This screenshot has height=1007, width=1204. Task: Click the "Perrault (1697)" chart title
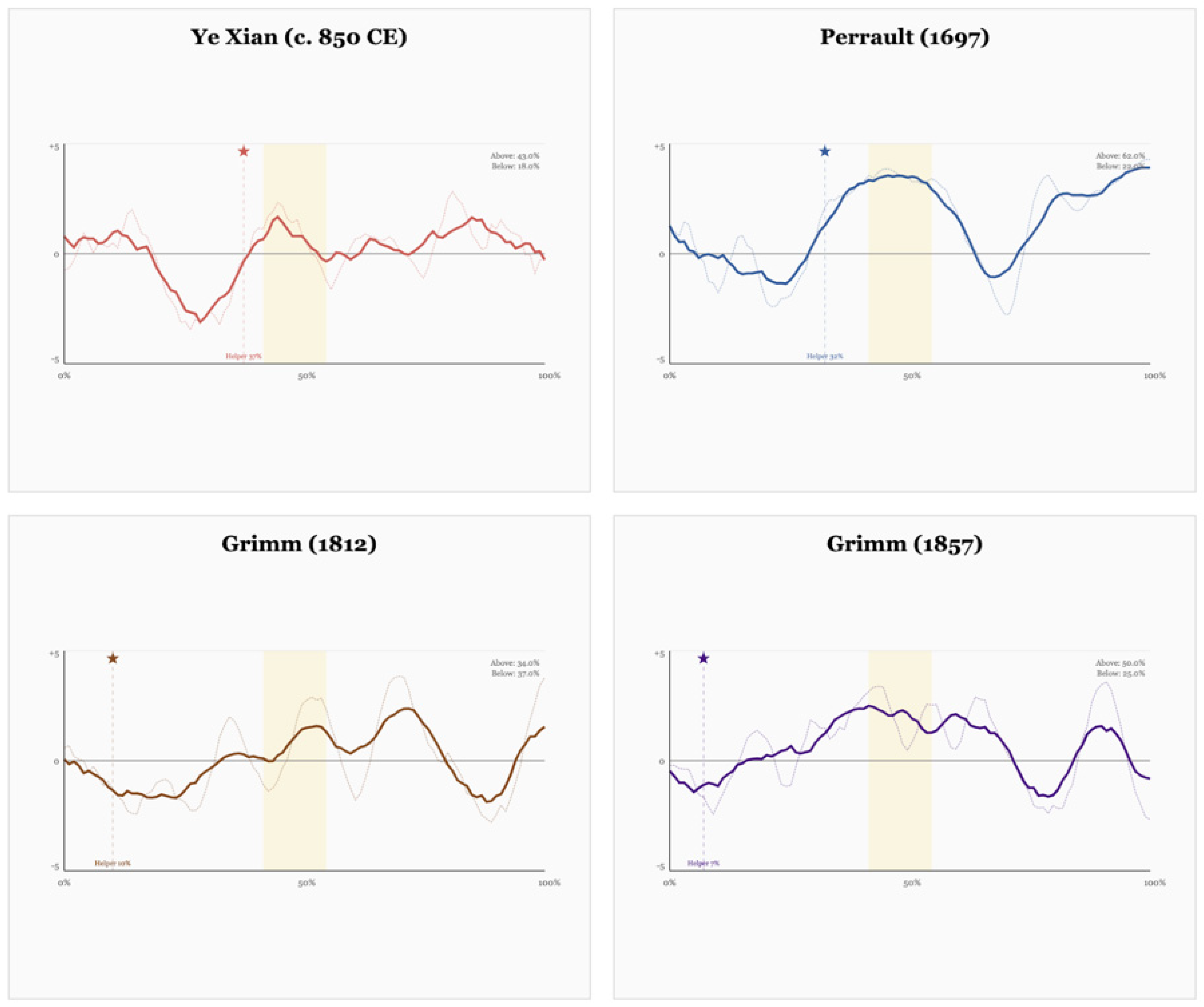coord(904,37)
